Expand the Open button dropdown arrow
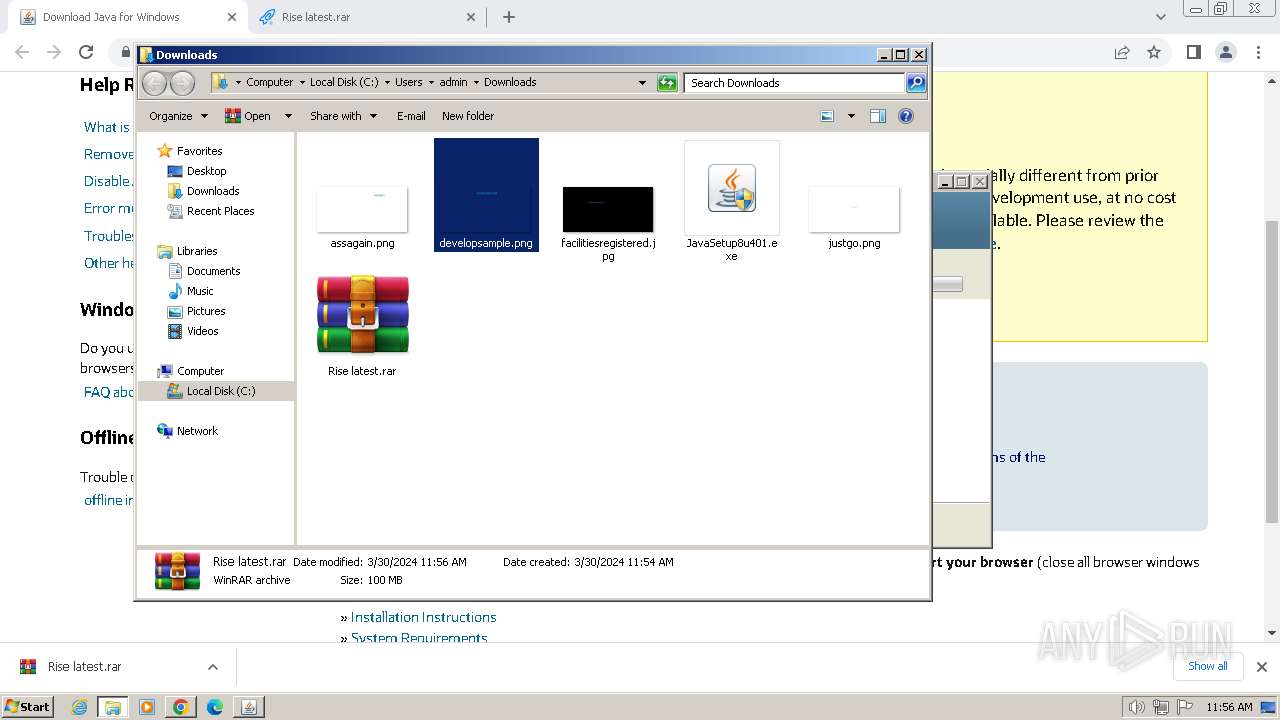Image resolution: width=1280 pixels, height=720 pixels. 288,116
